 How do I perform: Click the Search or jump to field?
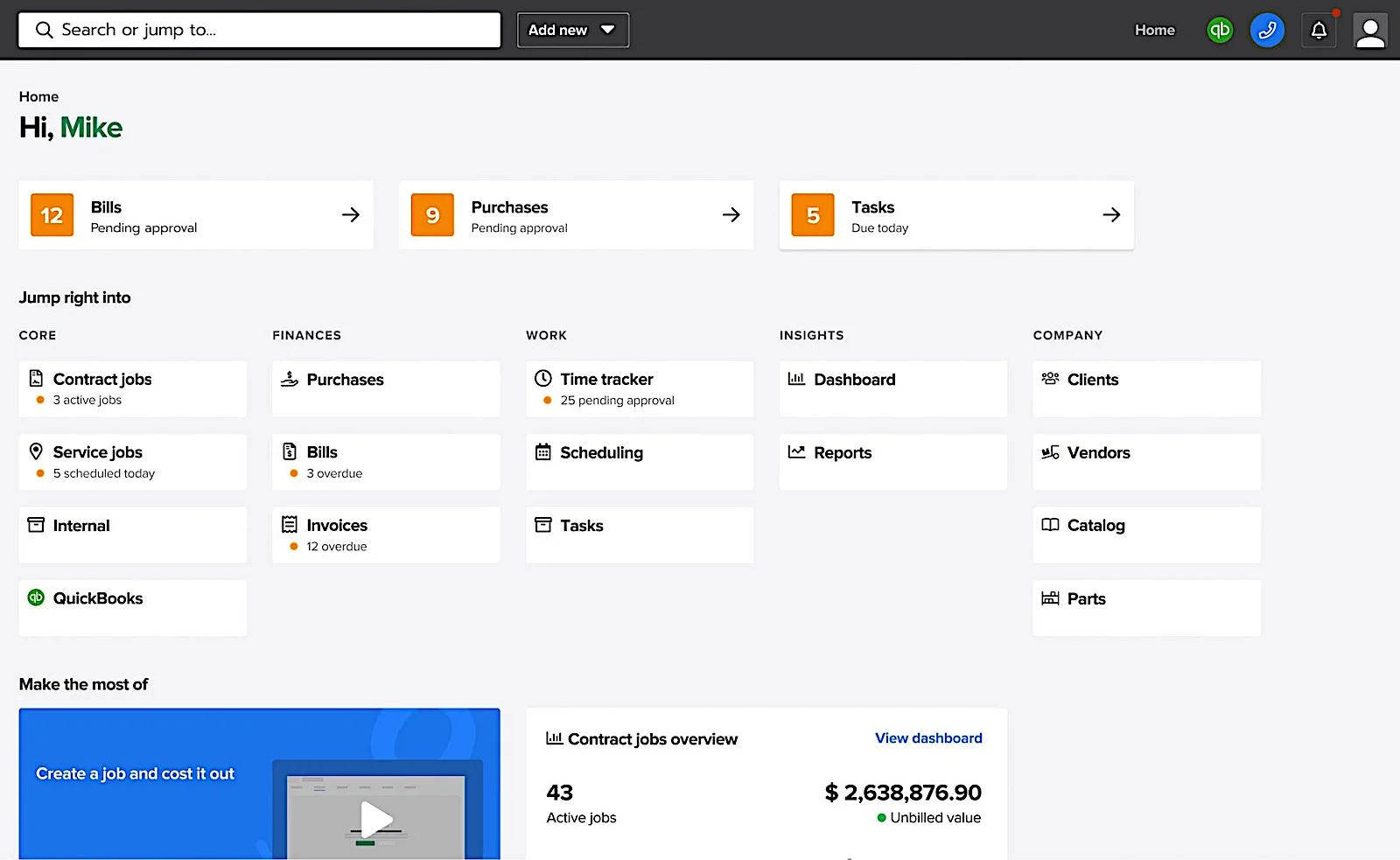[260, 30]
